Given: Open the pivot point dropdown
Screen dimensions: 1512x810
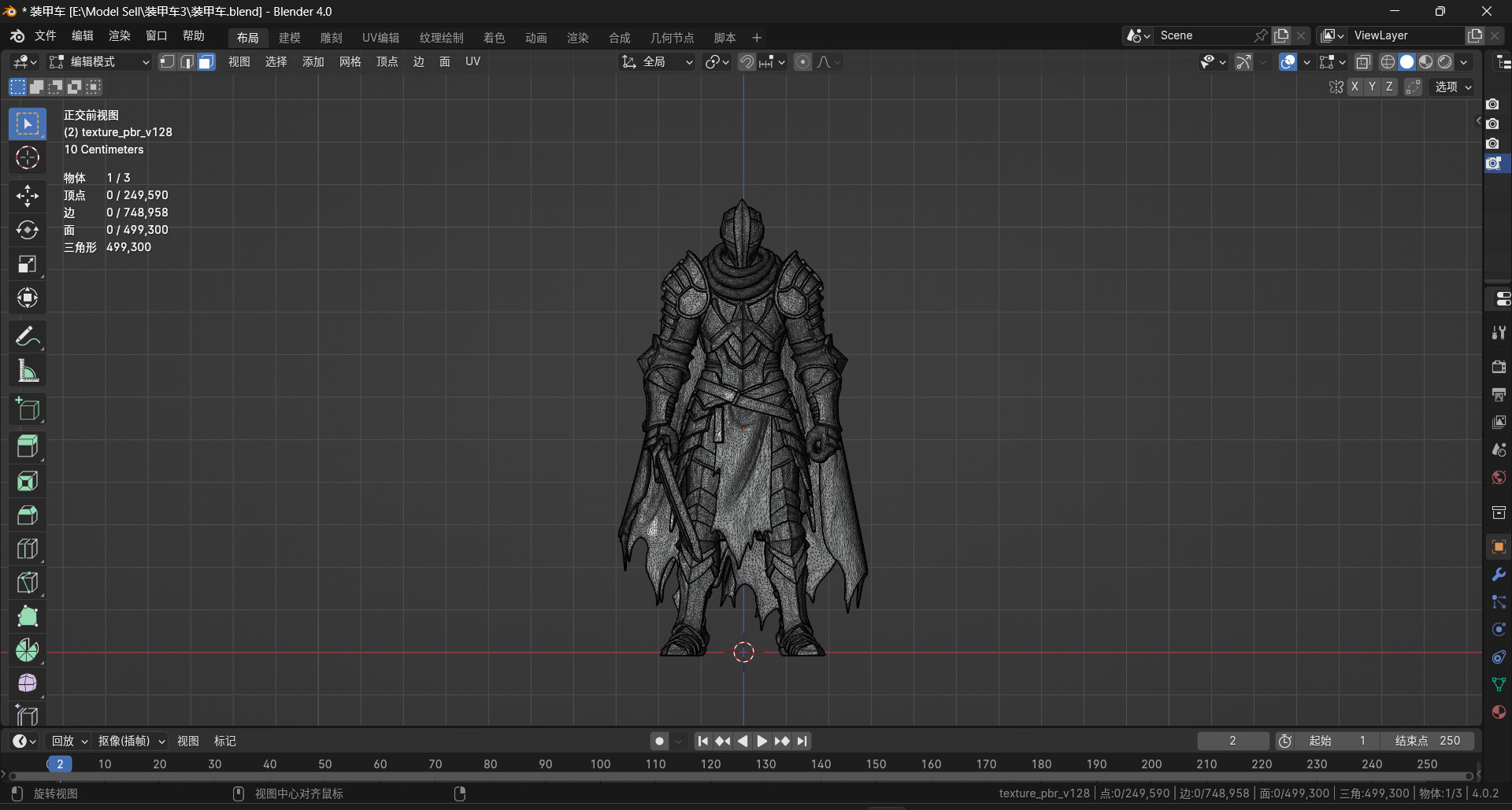Looking at the screenshot, I should tap(717, 61).
